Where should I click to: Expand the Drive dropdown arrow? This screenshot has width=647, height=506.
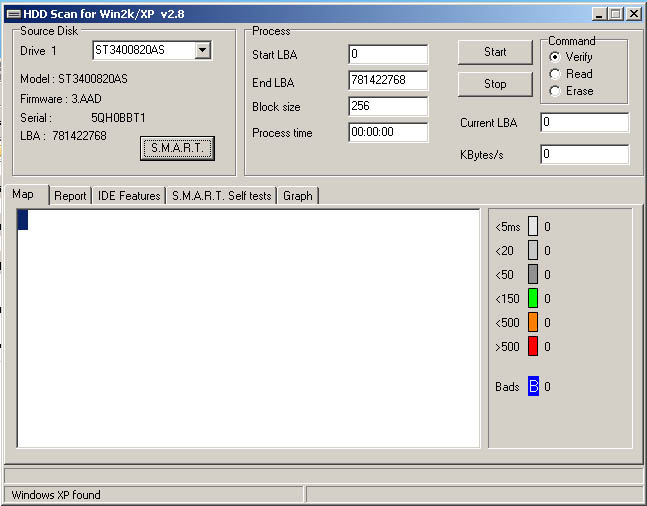pyautogui.click(x=203, y=50)
